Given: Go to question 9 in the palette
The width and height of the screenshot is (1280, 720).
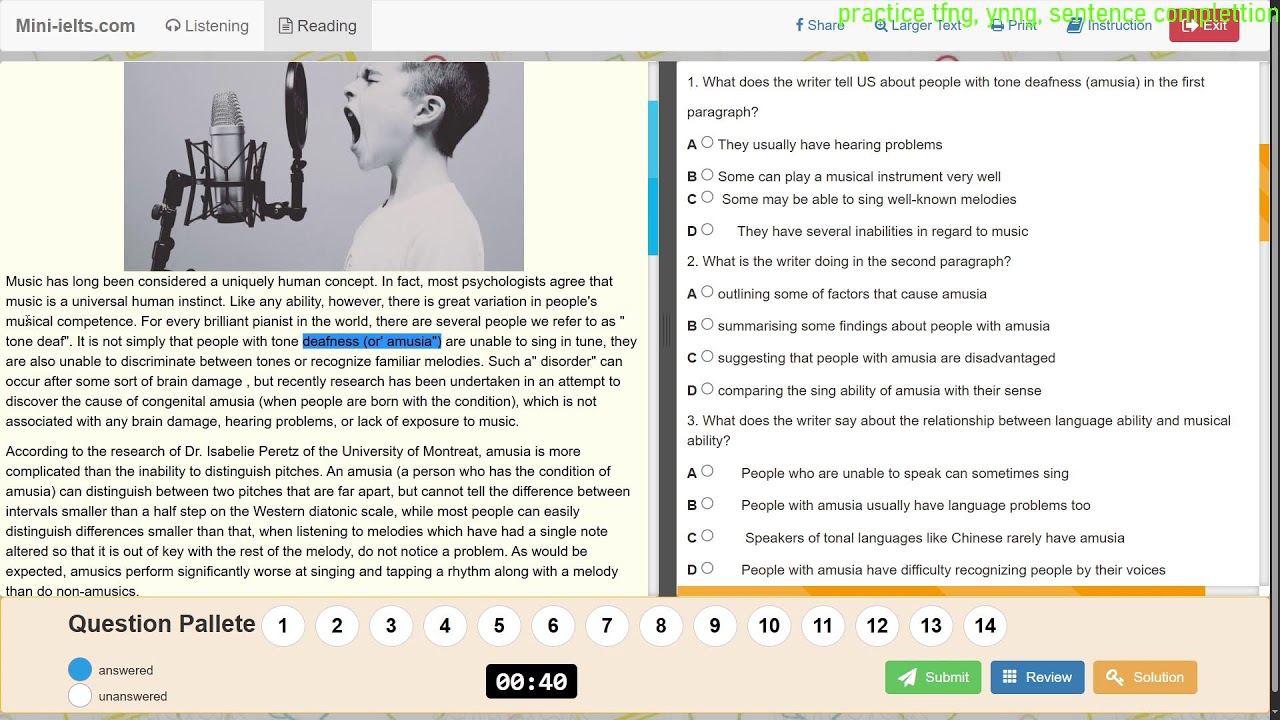Looking at the screenshot, I should click(x=715, y=626).
